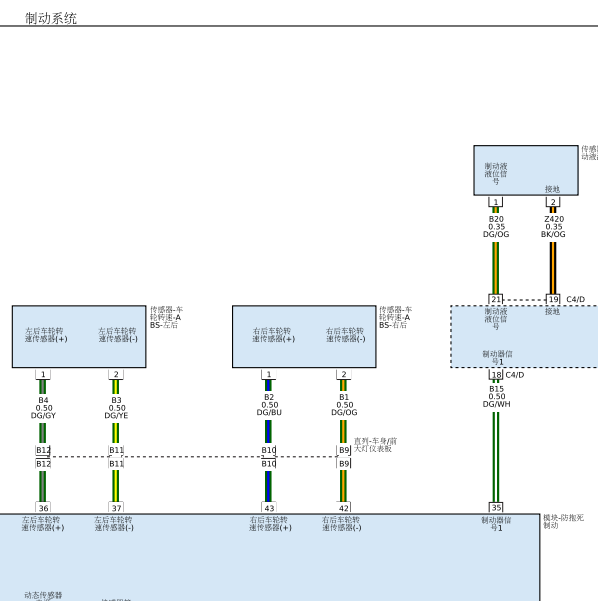The width and height of the screenshot is (598, 601).
Task: Click 右后车轮转速传感器(-) inside right rear sensor box
Action: 345,335
